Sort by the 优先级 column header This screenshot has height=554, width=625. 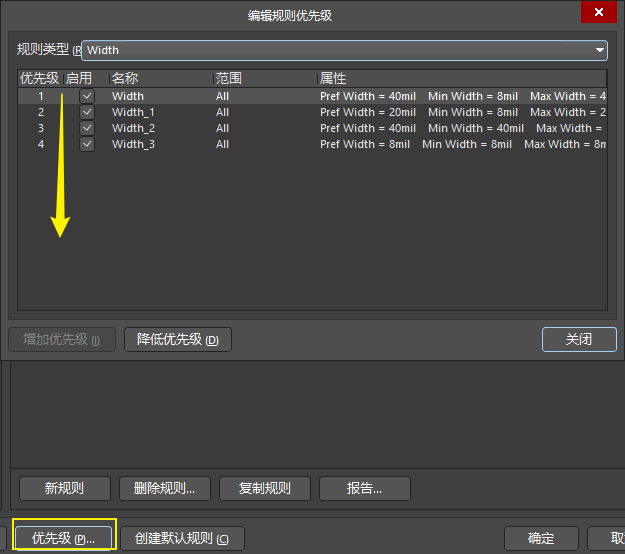[x=40, y=78]
